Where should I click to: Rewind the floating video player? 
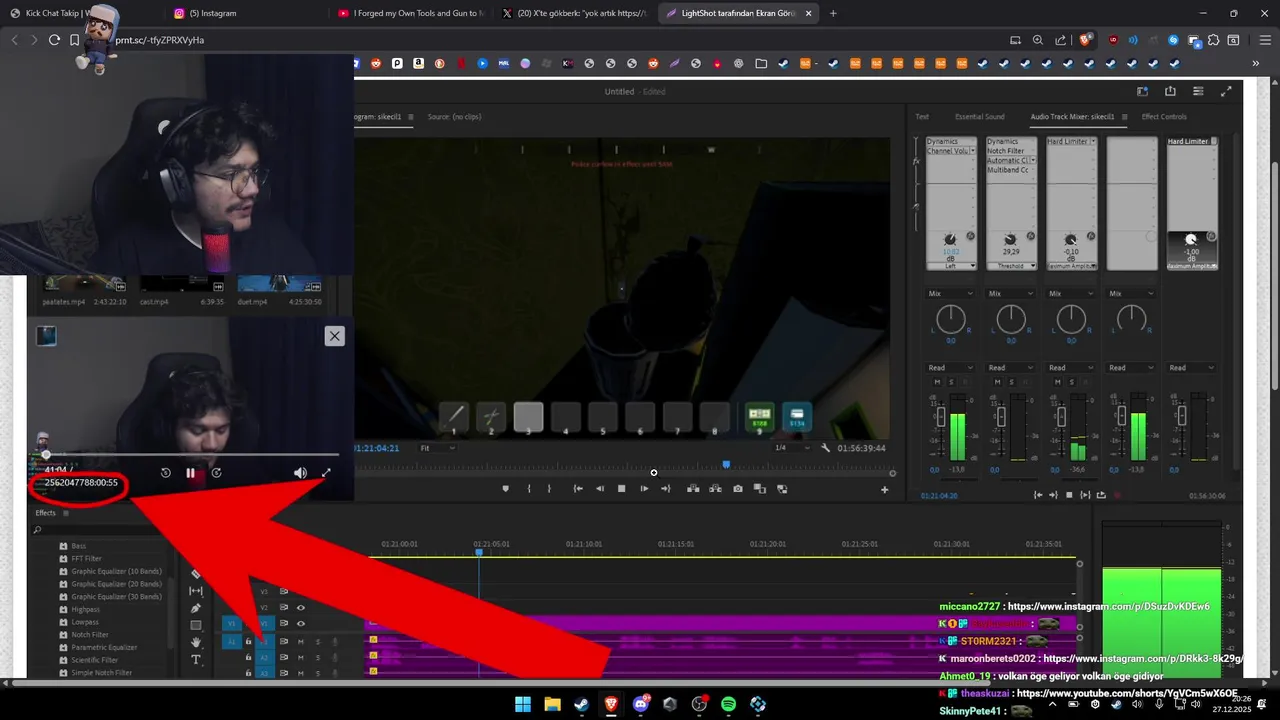166,473
